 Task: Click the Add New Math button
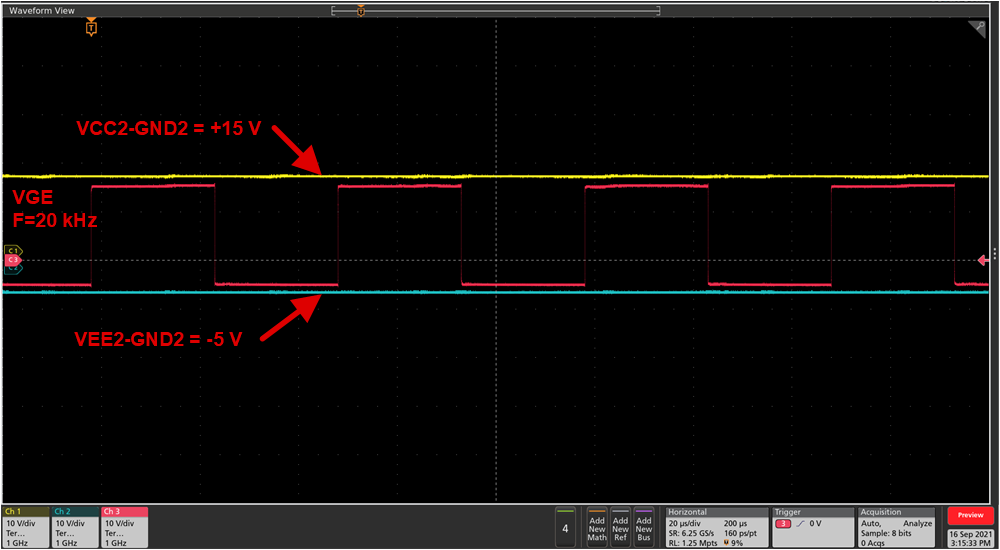[x=597, y=526]
